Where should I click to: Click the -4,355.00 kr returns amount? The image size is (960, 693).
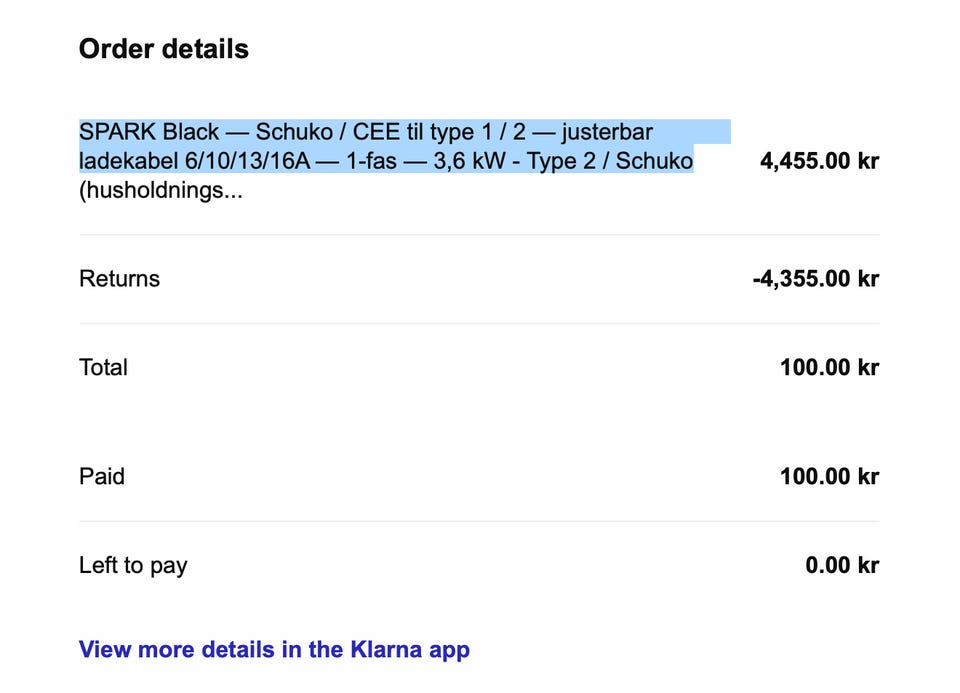[x=815, y=279]
